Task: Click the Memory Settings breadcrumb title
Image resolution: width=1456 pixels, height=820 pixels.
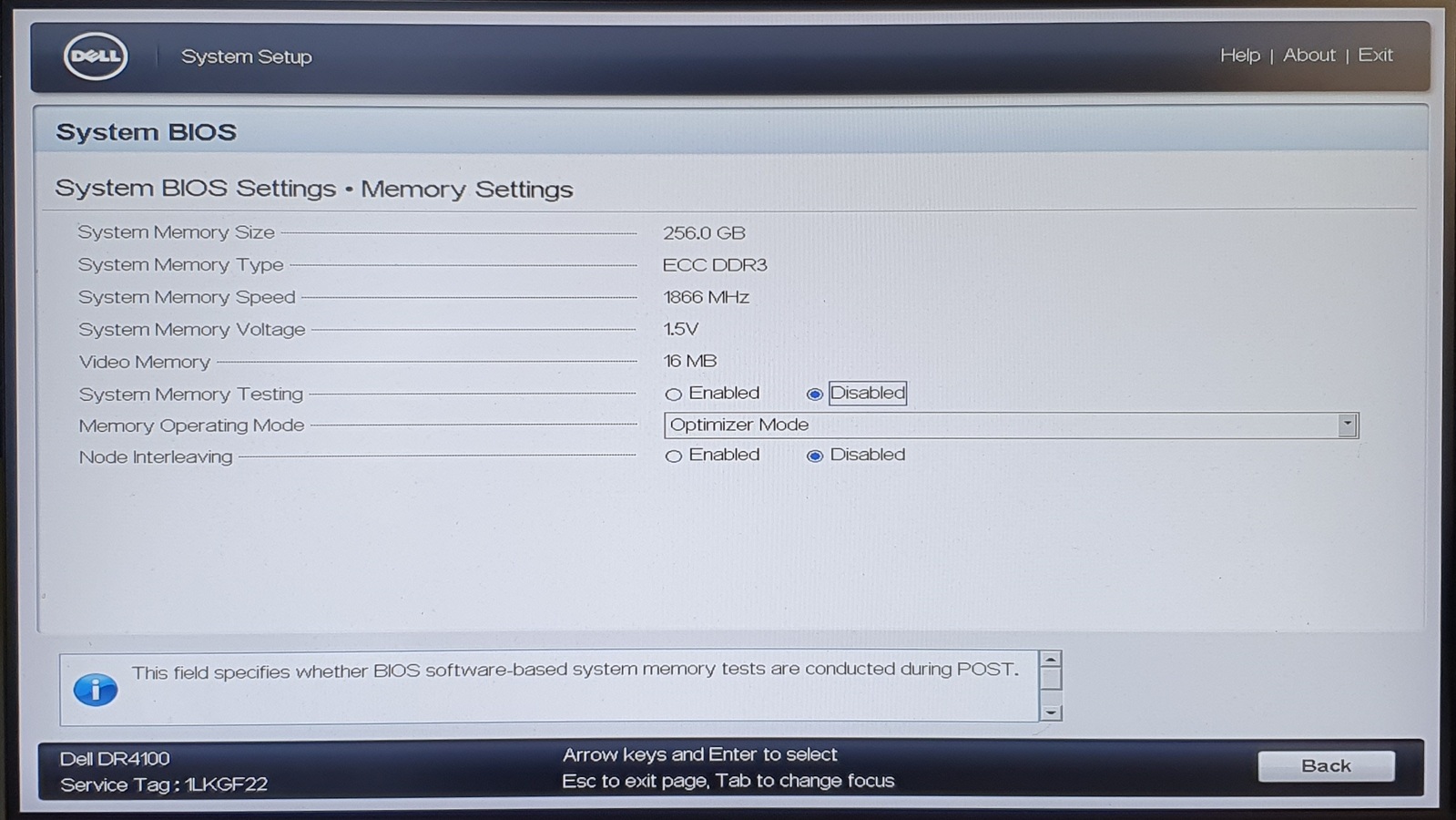Action: (467, 190)
